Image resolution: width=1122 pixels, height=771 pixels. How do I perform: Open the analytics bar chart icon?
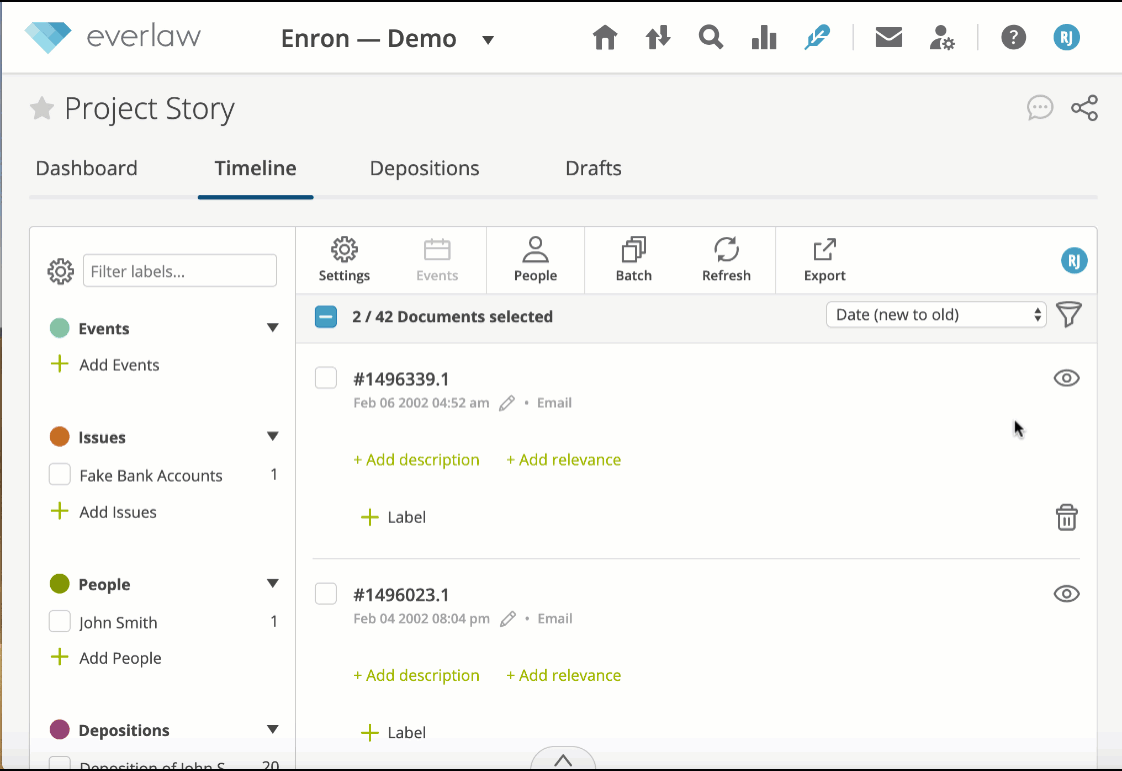[x=764, y=37]
